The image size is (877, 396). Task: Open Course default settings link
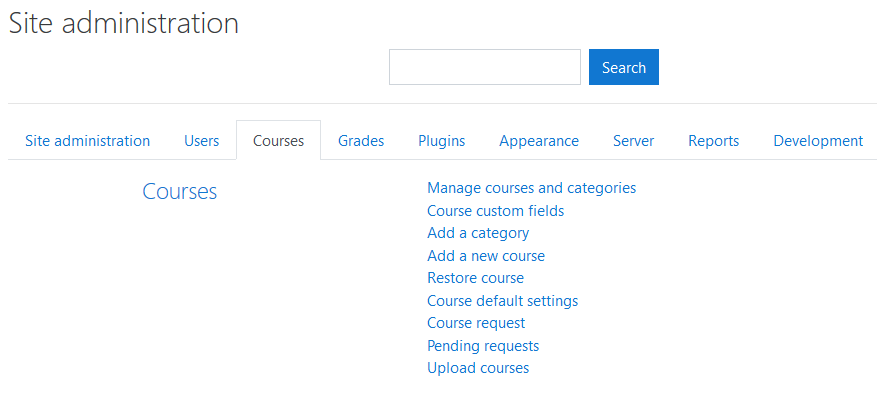click(x=503, y=301)
